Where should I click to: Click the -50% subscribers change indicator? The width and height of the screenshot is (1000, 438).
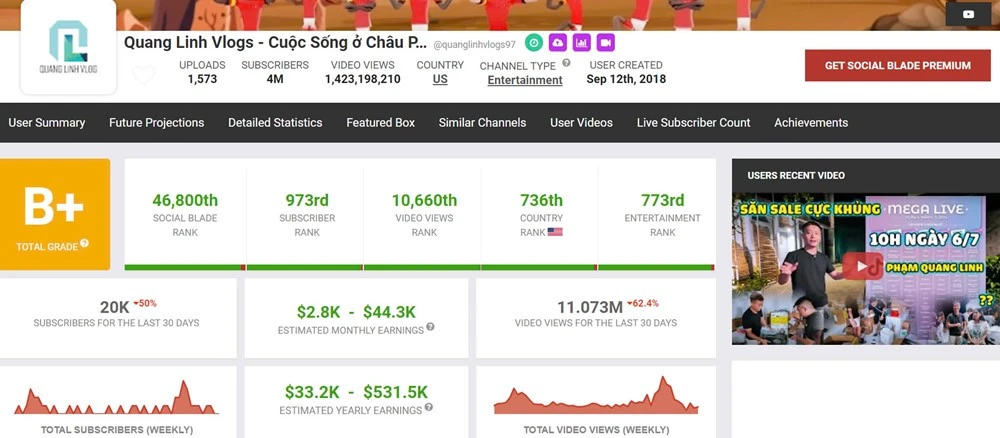(x=145, y=303)
